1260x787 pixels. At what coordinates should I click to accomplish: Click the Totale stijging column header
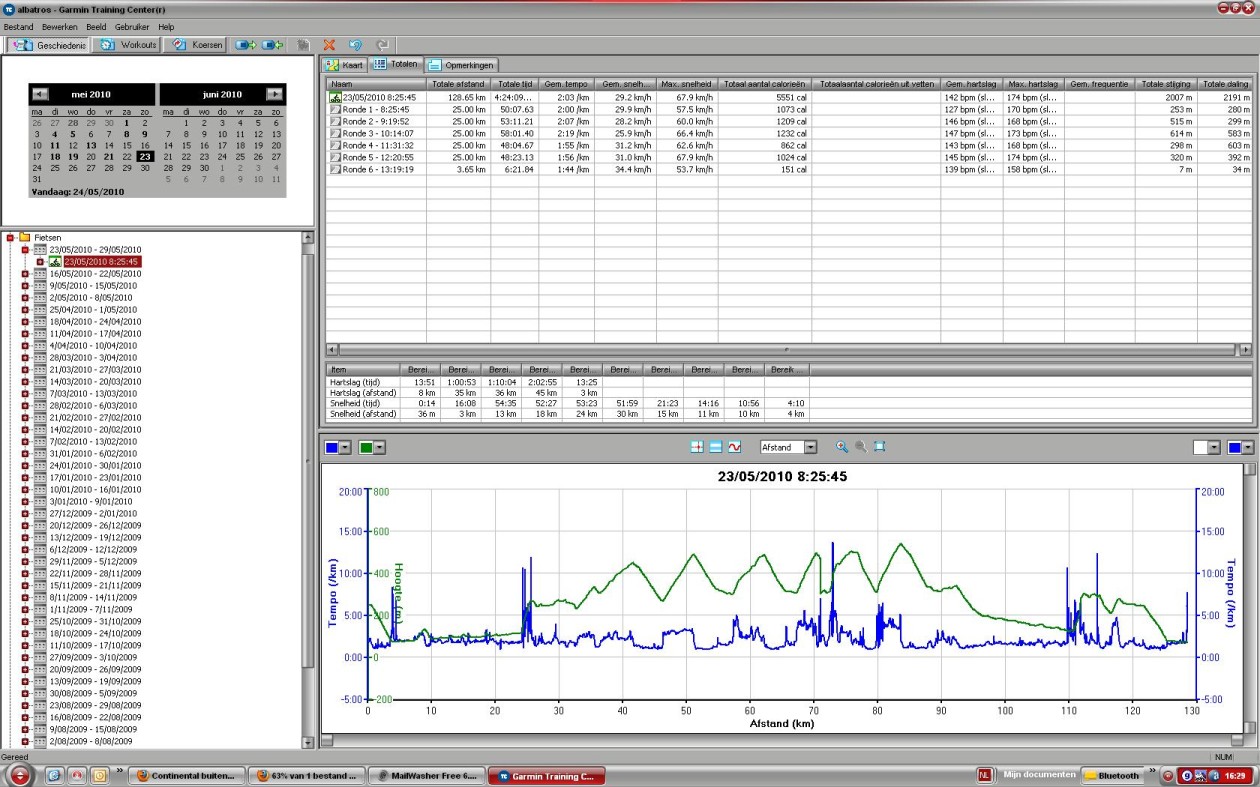click(x=1166, y=84)
